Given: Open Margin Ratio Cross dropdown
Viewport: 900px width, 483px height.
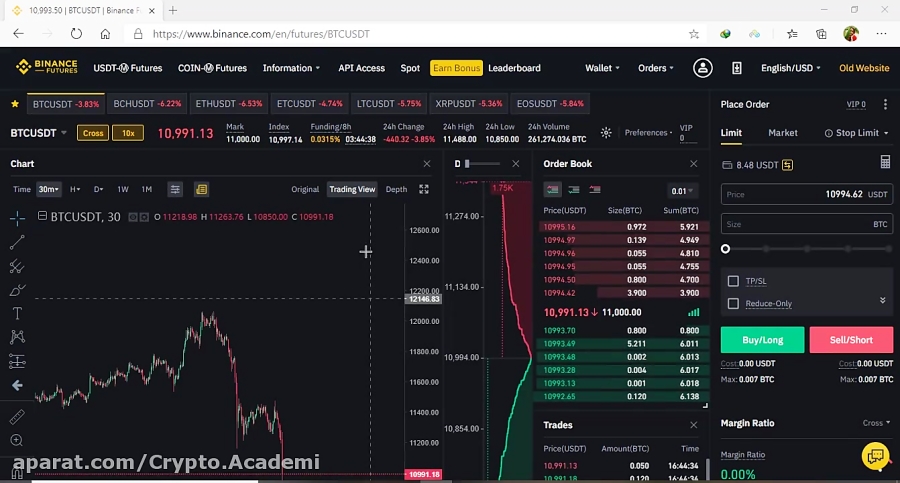Looking at the screenshot, I should (876, 423).
